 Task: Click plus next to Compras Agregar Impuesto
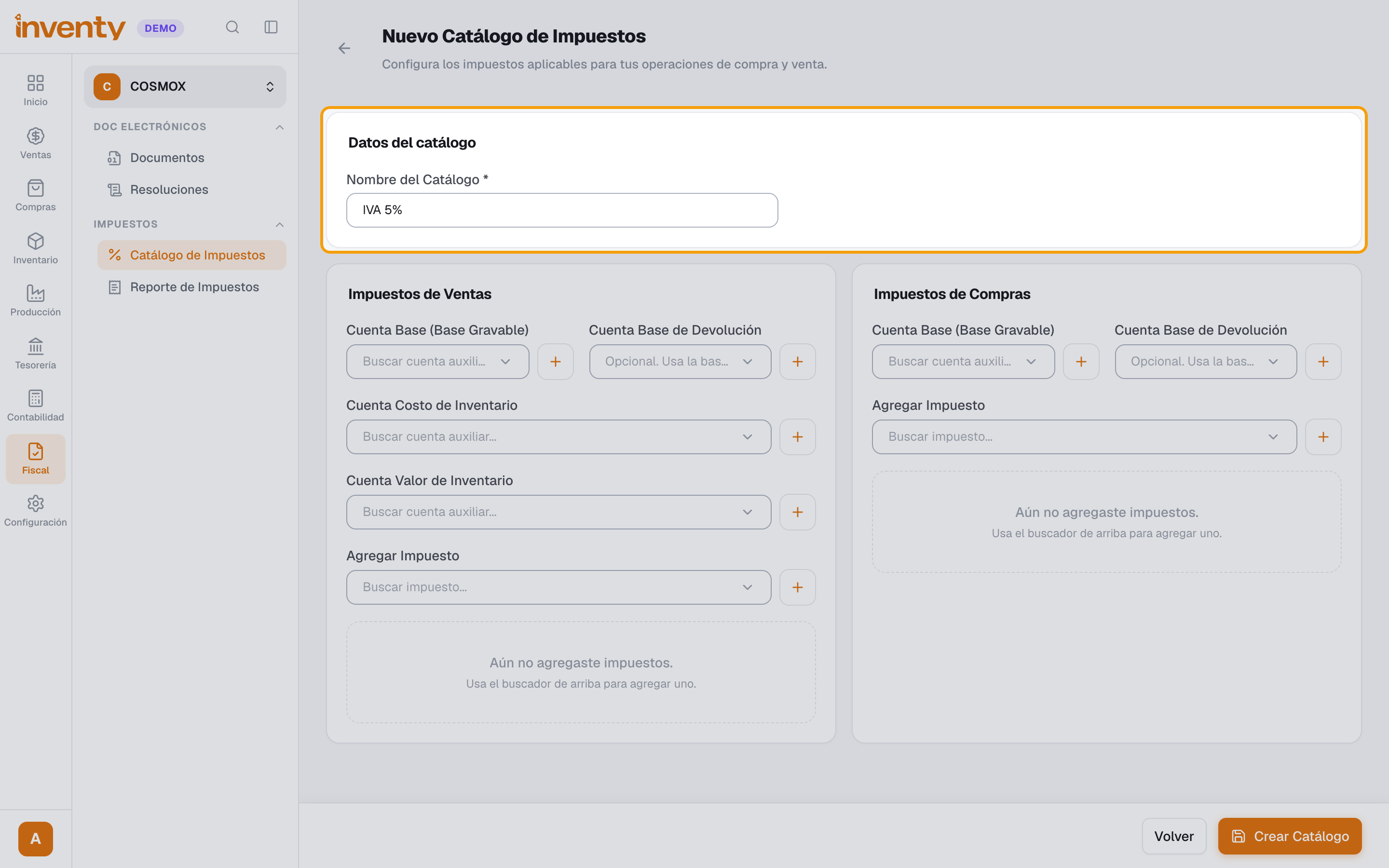click(1323, 437)
